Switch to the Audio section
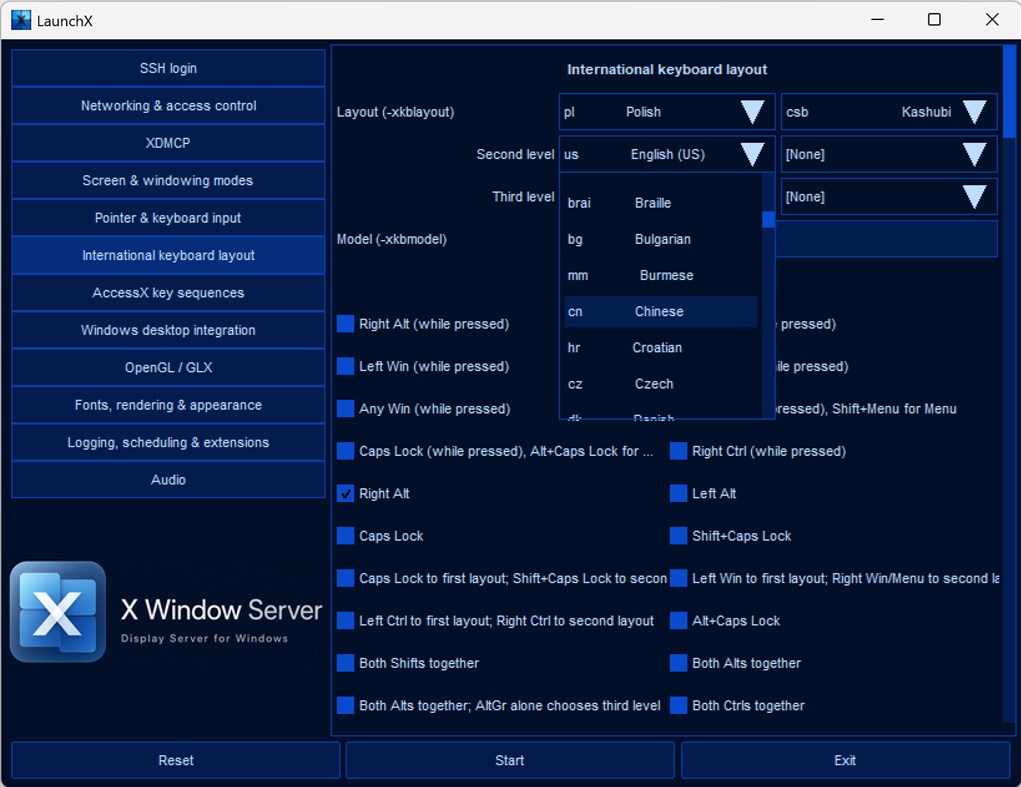The width and height of the screenshot is (1021, 787). (168, 480)
